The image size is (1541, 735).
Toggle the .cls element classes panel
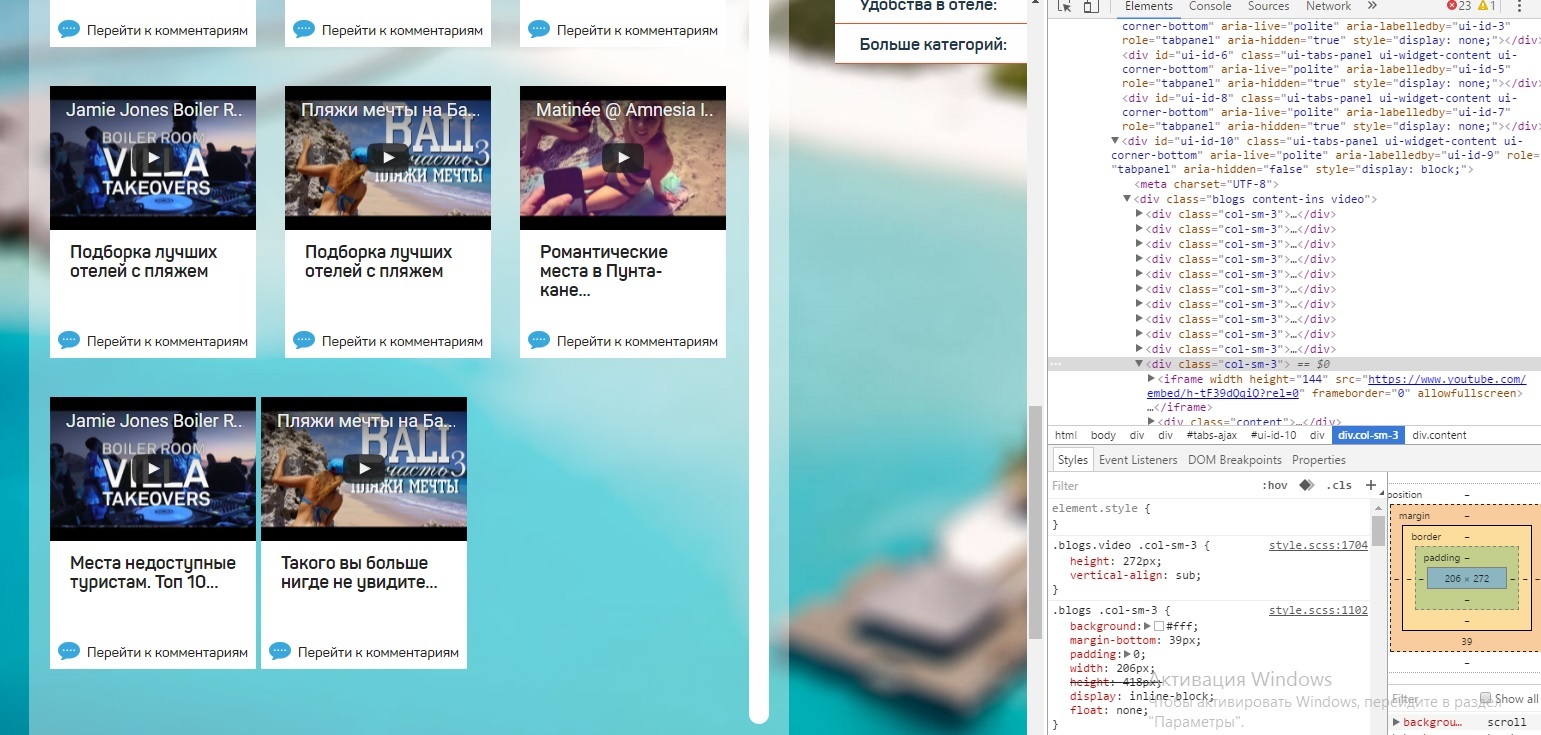[x=1339, y=485]
